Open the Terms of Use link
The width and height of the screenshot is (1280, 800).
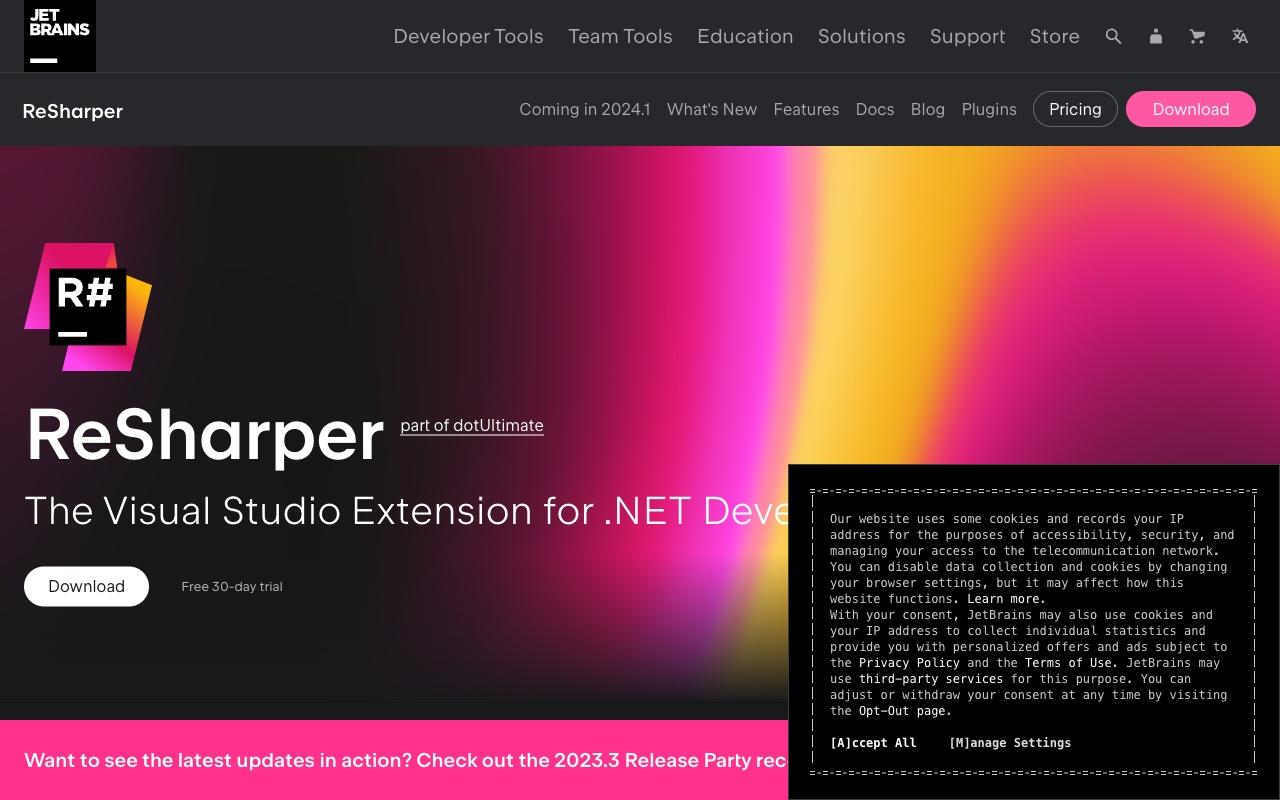tap(1071, 663)
